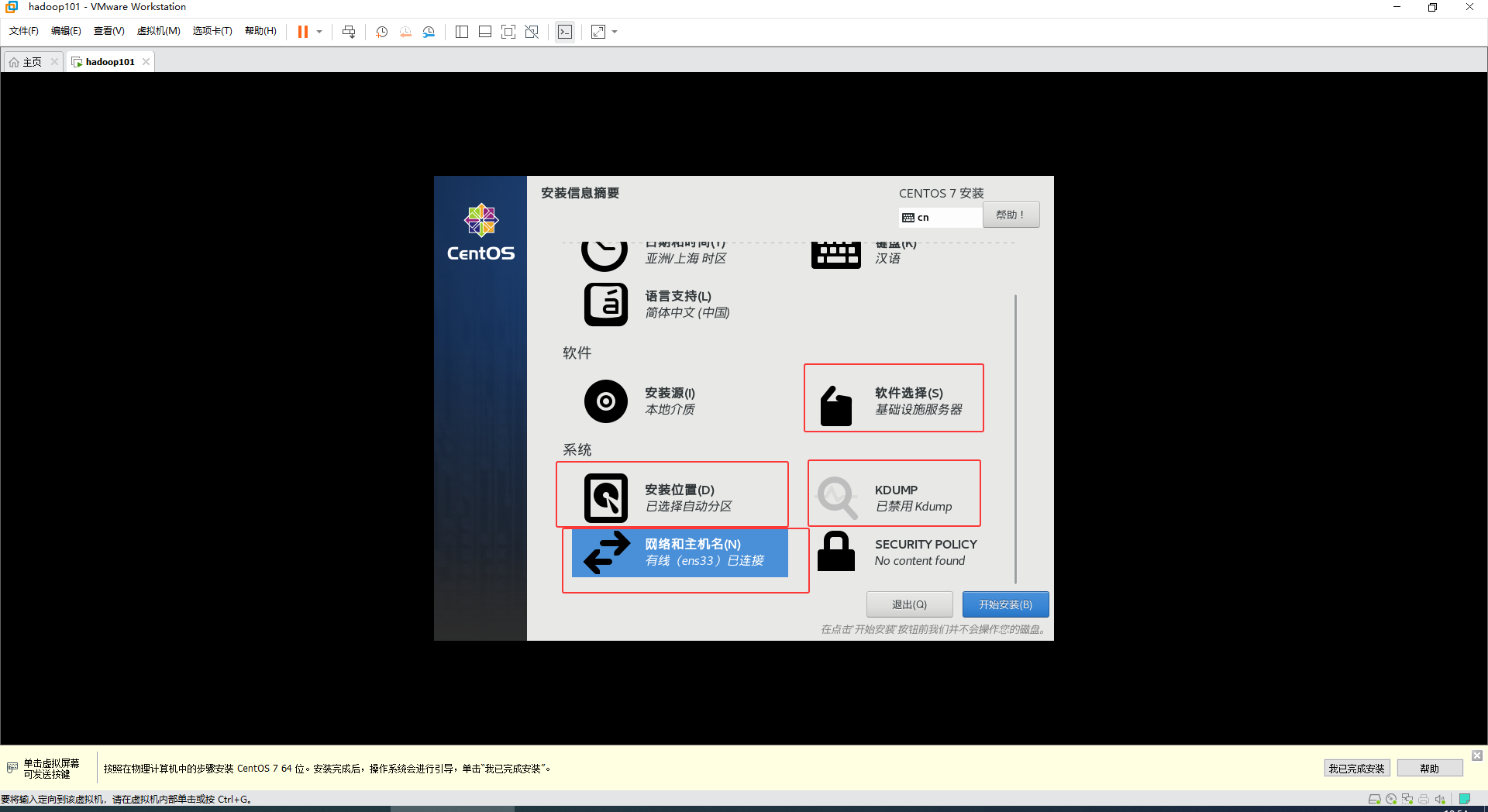Click the hard disk status icon
Screen dimensions: 1488x812
1375,800
